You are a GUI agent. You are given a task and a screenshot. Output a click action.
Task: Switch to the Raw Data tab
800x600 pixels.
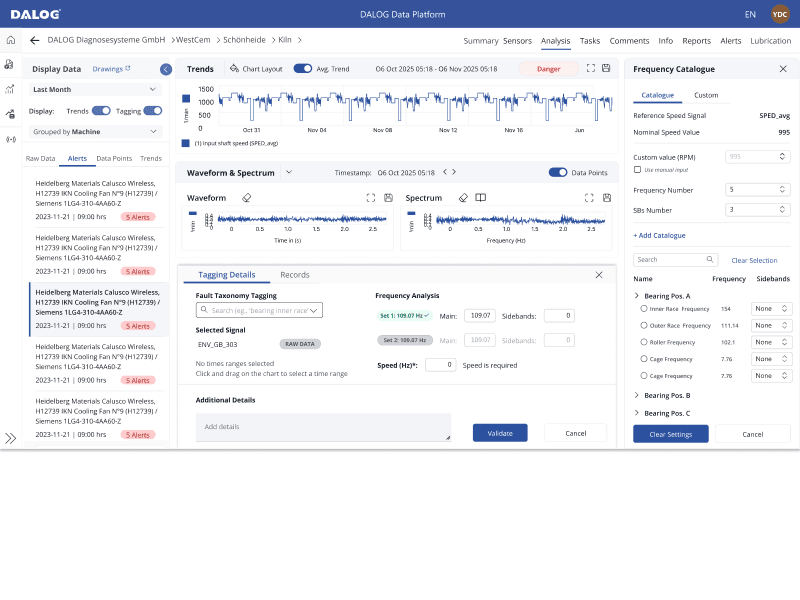pyautogui.click(x=40, y=158)
